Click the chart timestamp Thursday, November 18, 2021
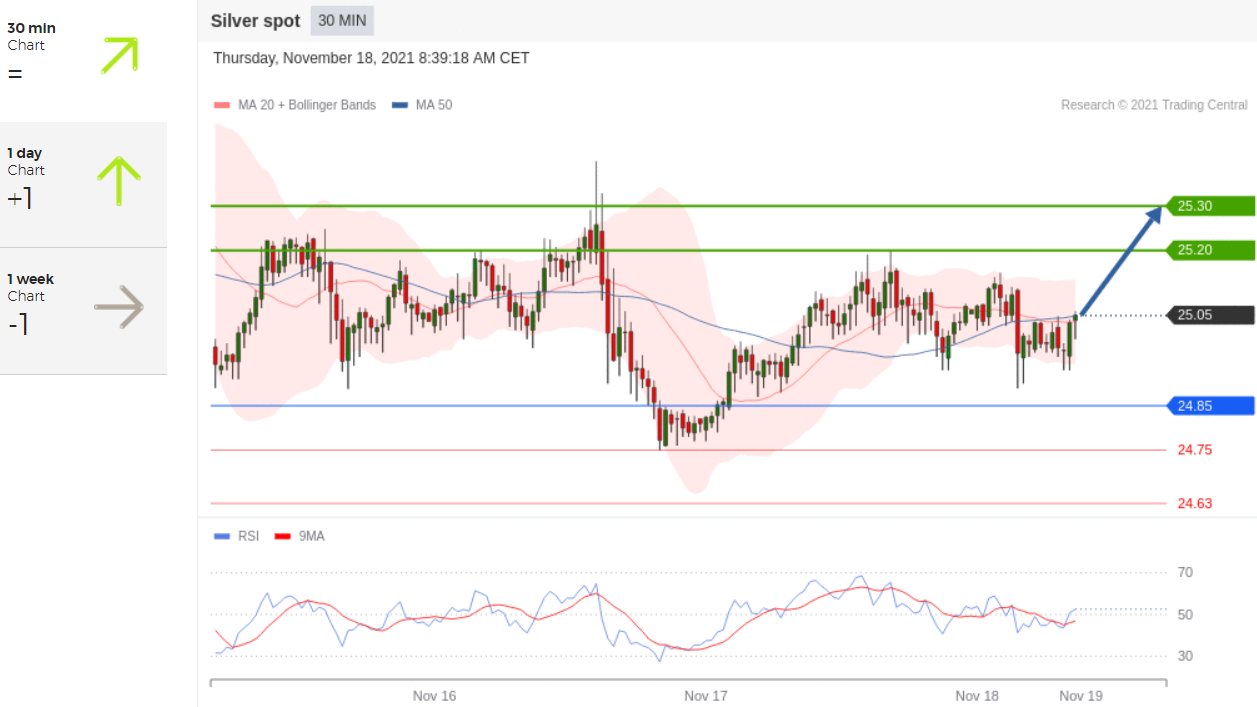The height and width of the screenshot is (707, 1257). [371, 58]
